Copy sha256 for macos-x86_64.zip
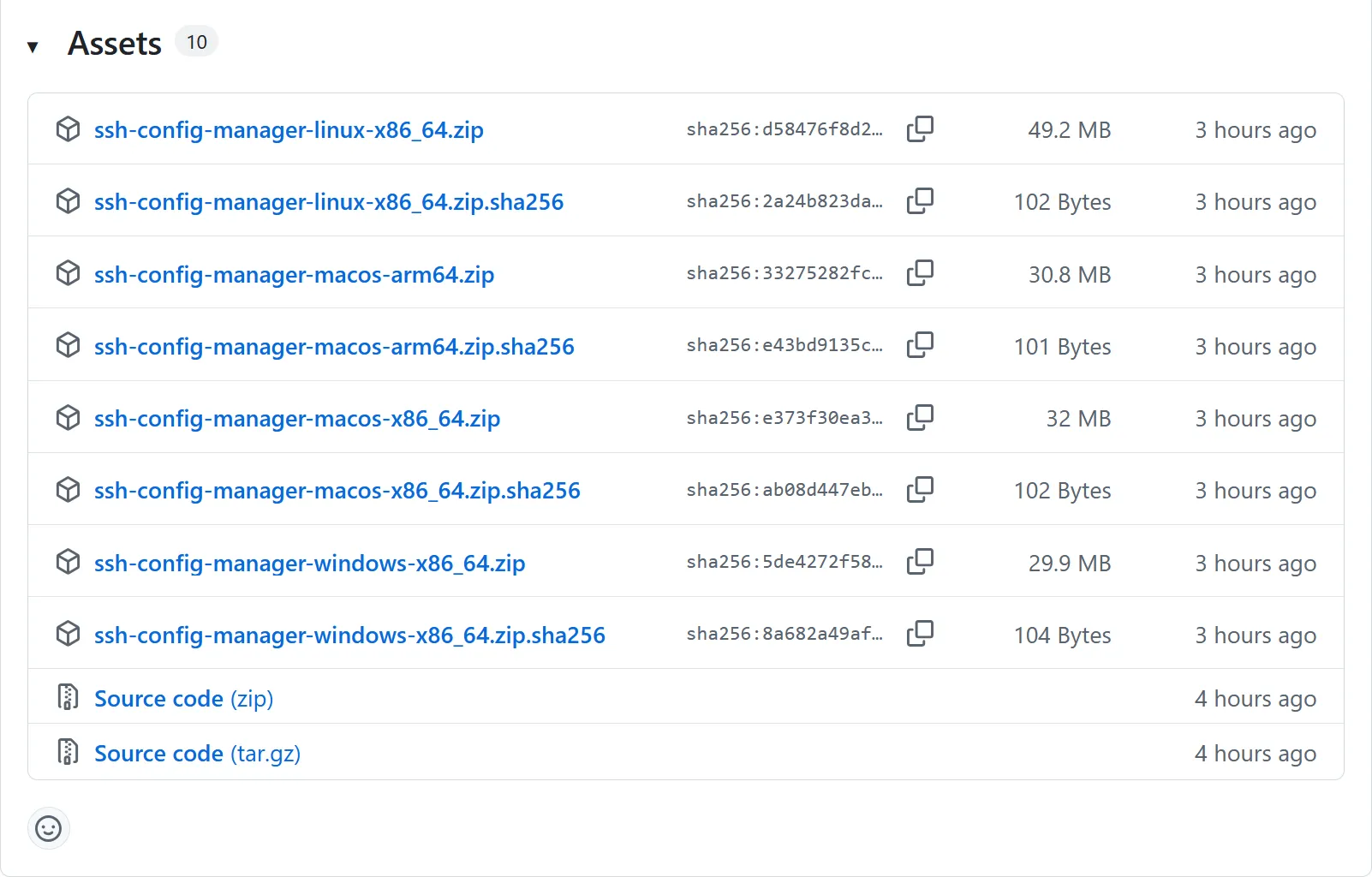 coord(920,418)
